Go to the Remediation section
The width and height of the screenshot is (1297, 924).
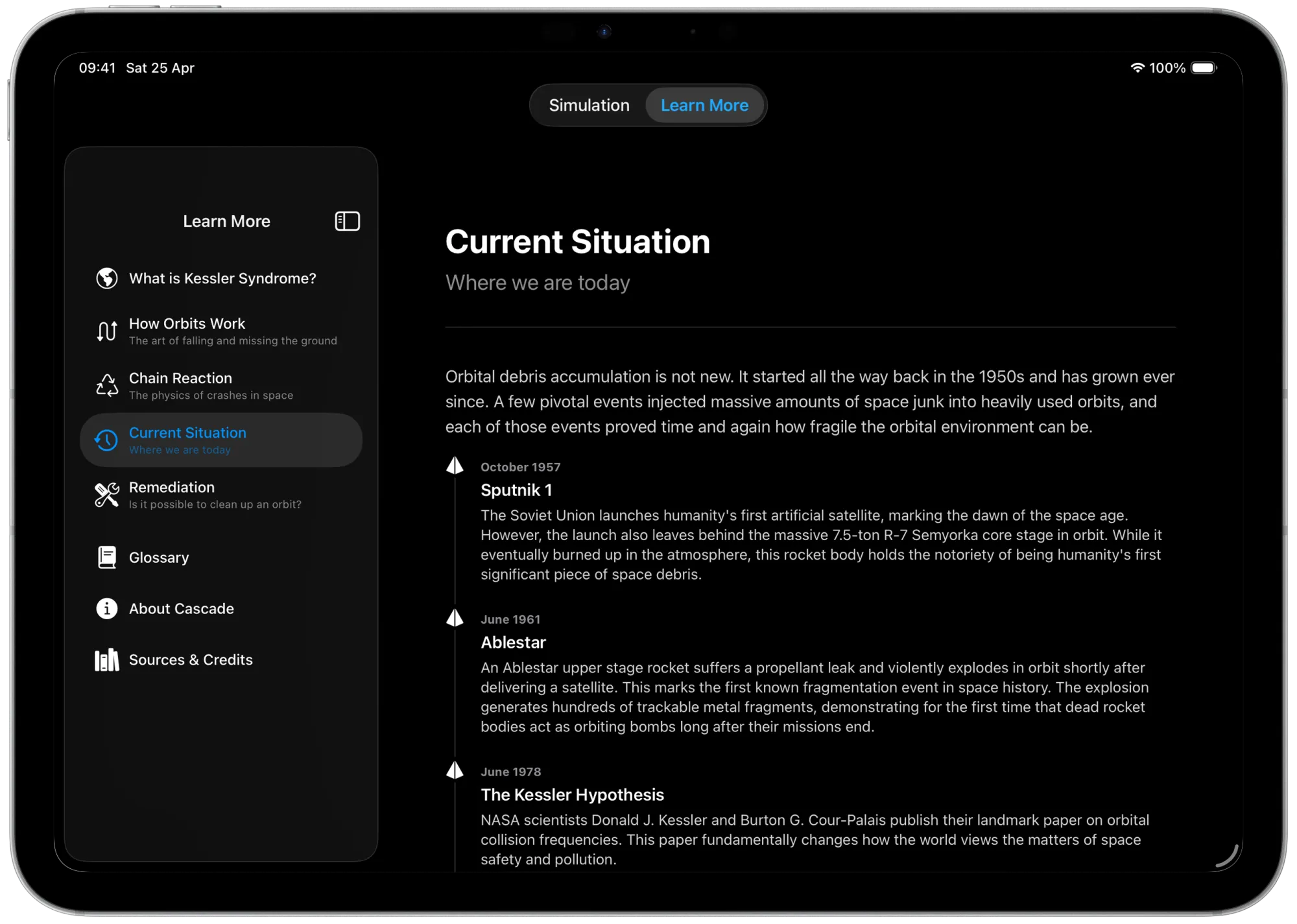point(215,495)
